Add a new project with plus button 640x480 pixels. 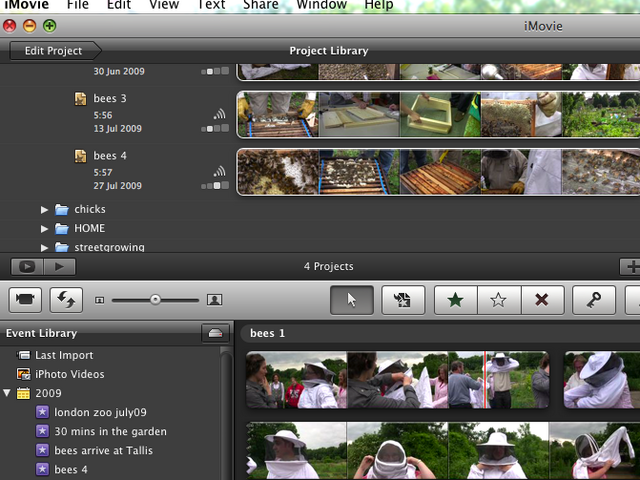point(630,267)
